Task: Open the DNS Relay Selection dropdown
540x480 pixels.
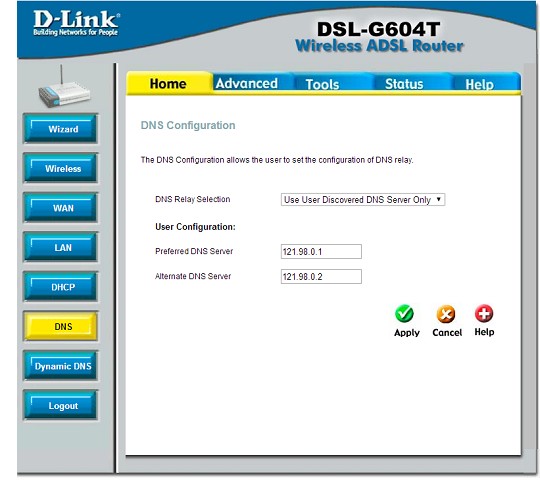Action: (363, 200)
